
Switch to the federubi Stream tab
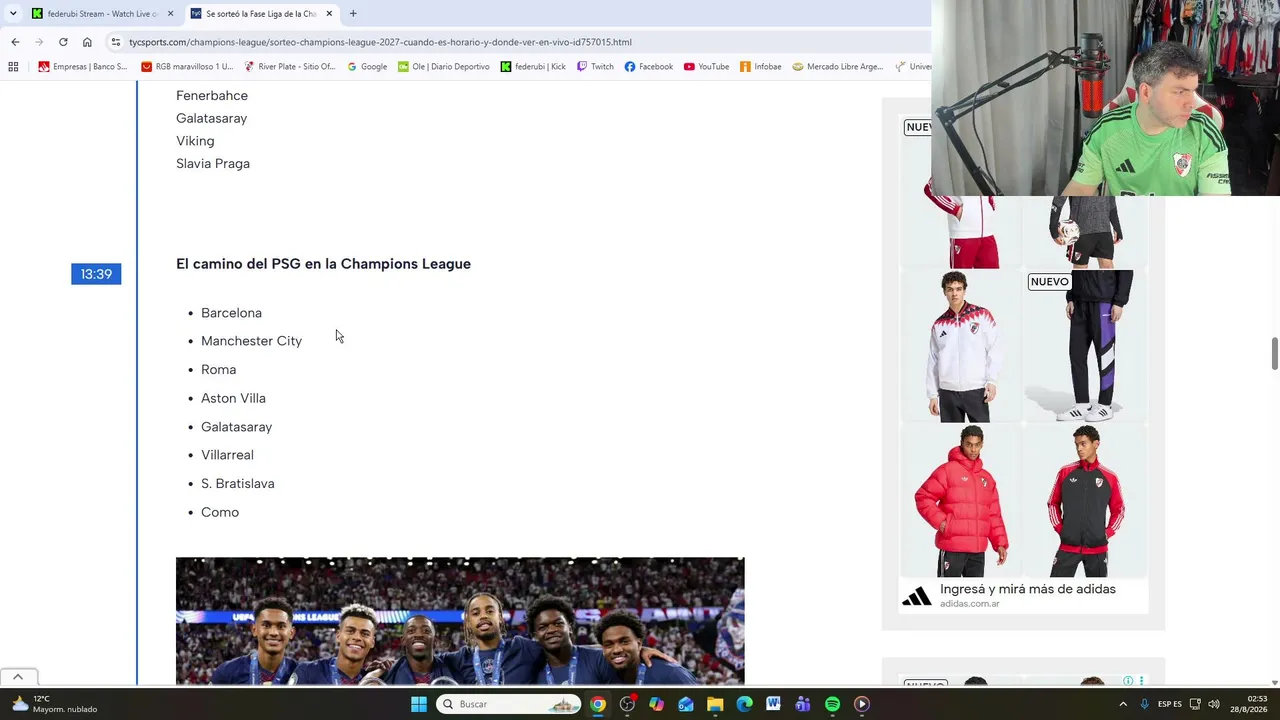point(102,14)
